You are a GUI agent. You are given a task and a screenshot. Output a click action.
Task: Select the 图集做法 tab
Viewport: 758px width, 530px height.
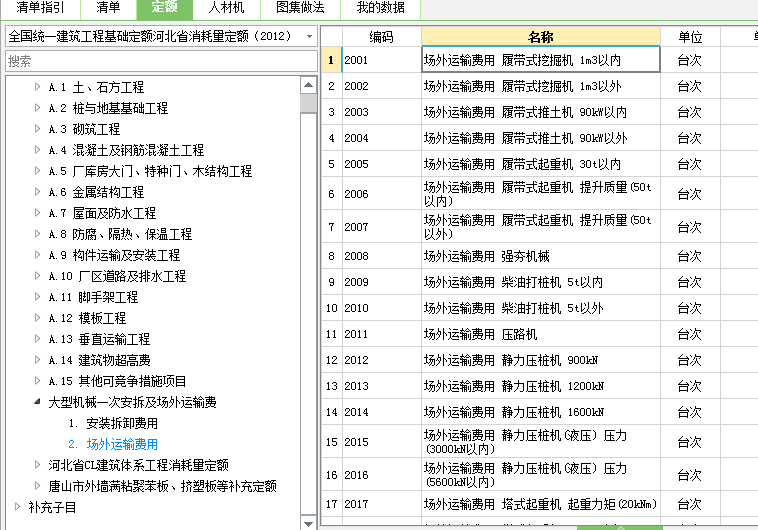(x=299, y=8)
